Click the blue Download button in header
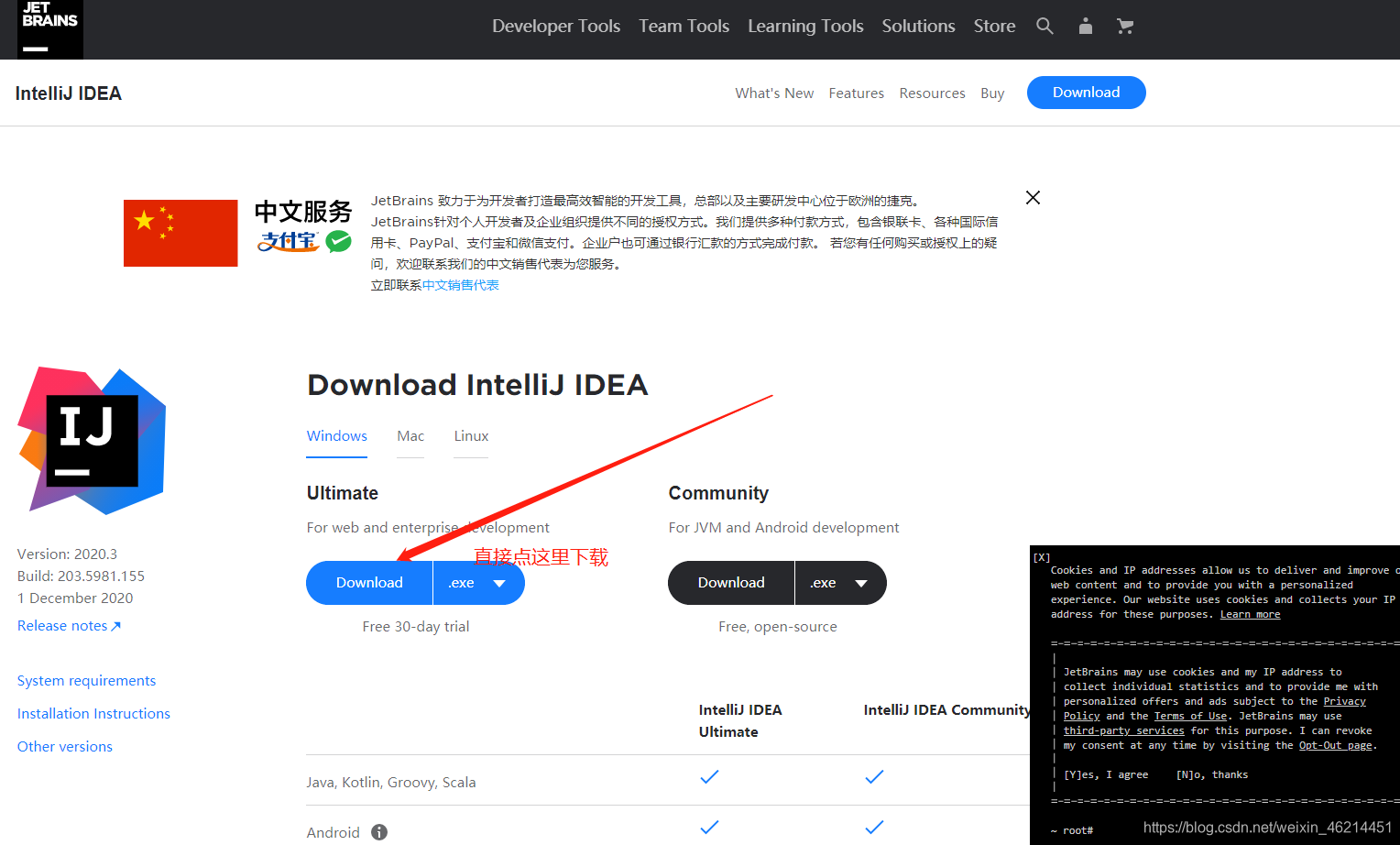Viewport: 1400px width, 845px height. click(1087, 93)
